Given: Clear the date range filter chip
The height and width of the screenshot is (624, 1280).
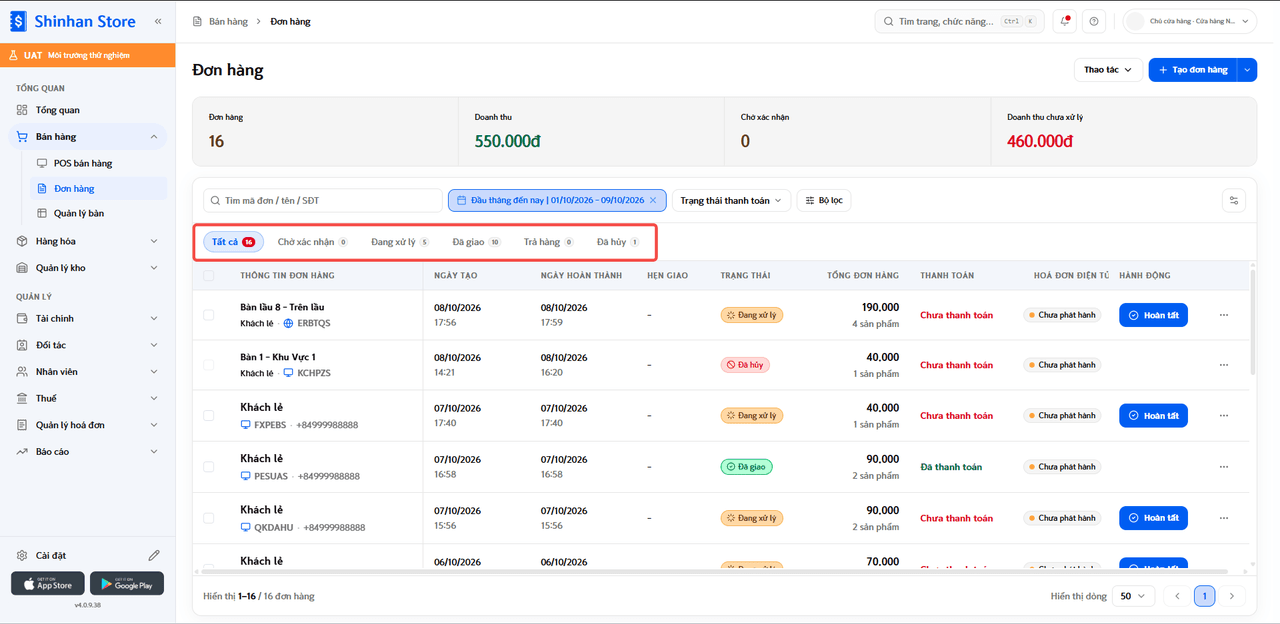Looking at the screenshot, I should pos(653,200).
